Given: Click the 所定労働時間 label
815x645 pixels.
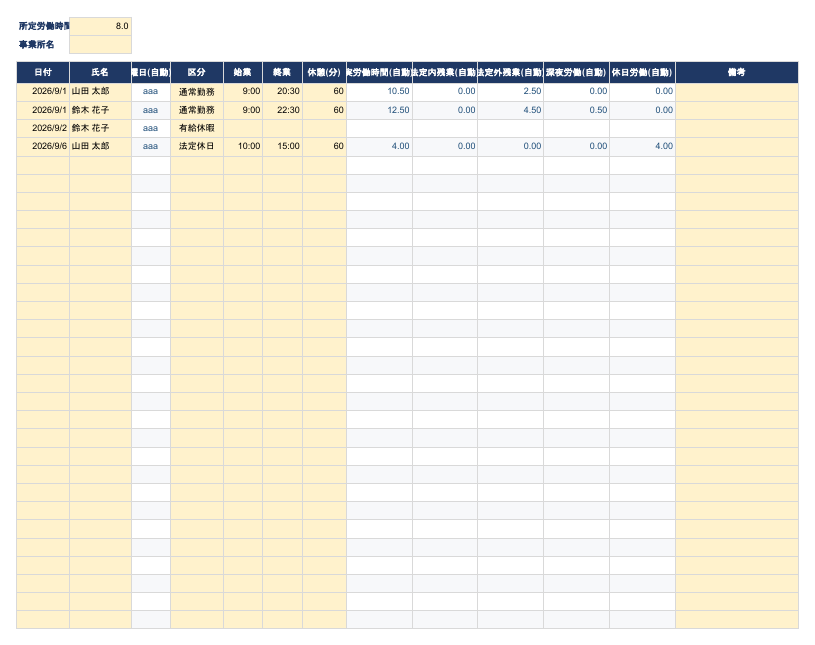Looking at the screenshot, I should 44,26.
